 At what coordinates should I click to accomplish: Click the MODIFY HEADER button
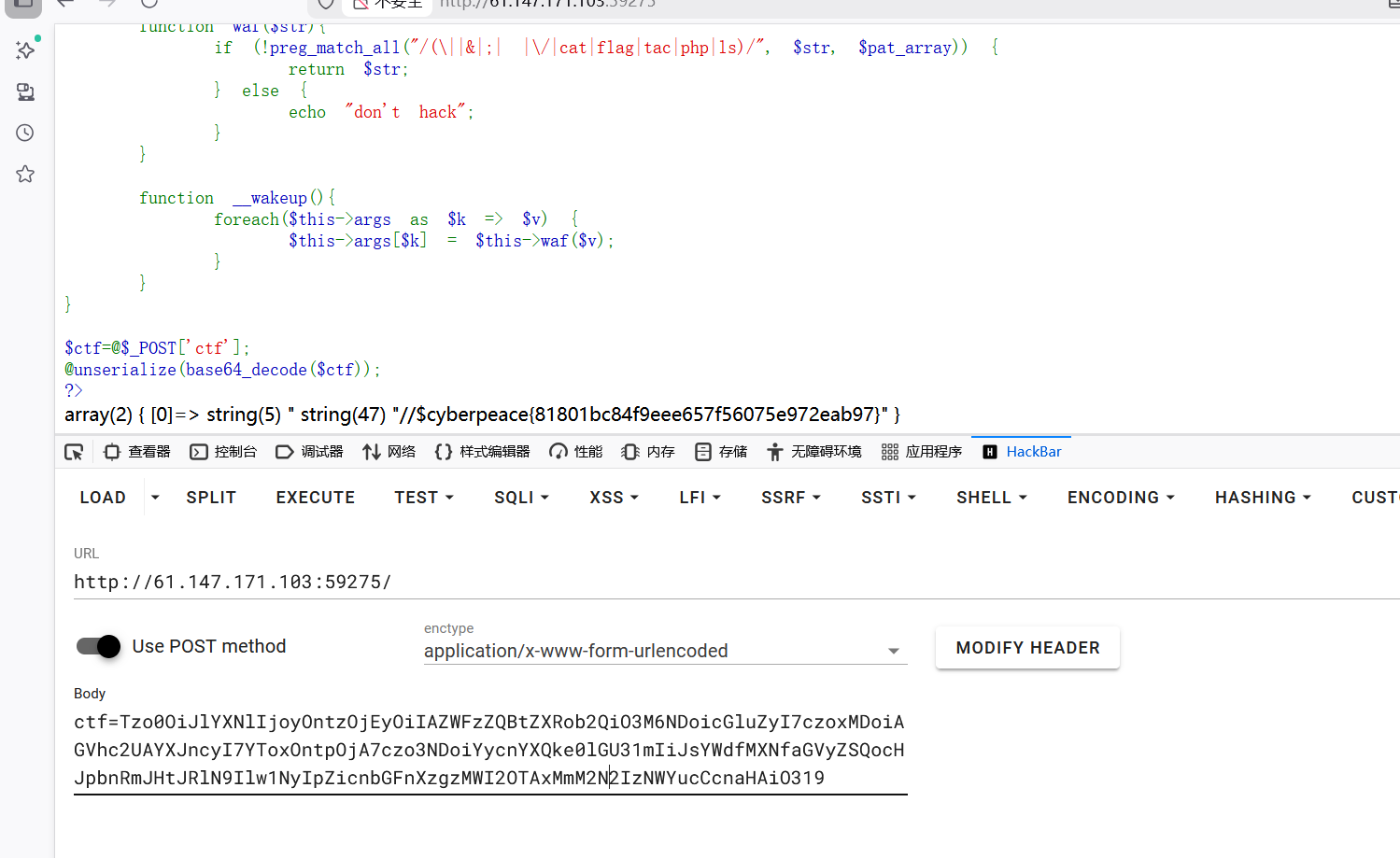point(1026,646)
